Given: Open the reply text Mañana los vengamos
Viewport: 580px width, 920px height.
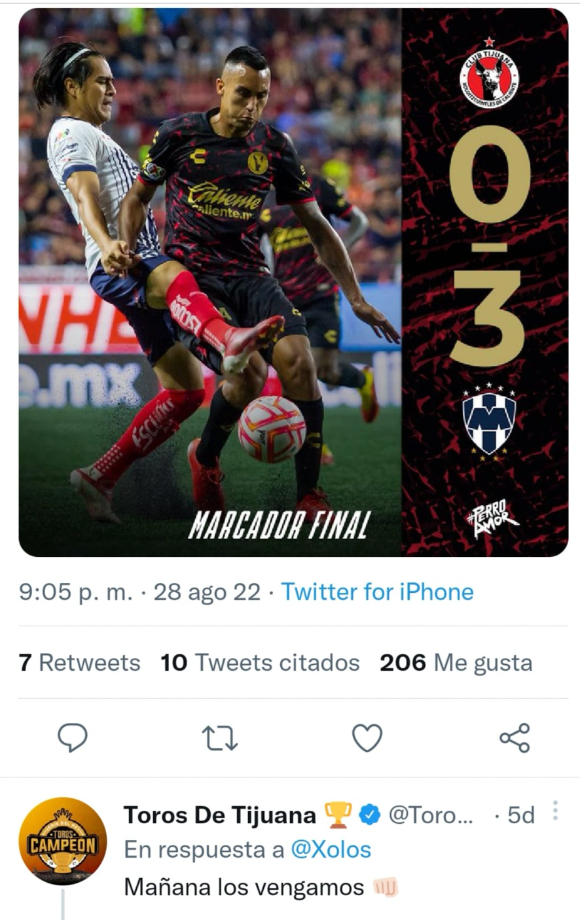Looking at the screenshot, I should click(244, 887).
